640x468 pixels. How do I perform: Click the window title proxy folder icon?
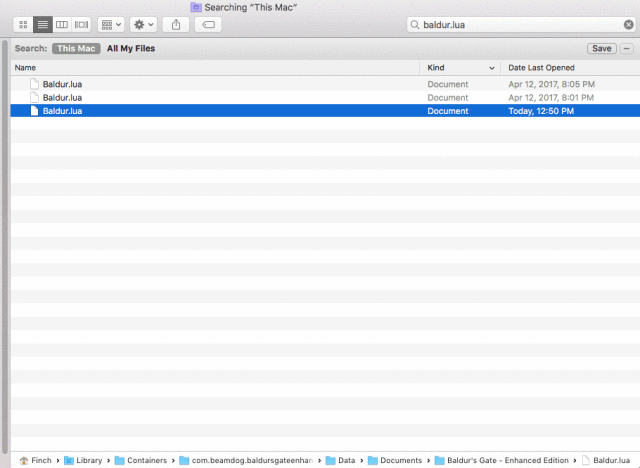click(x=196, y=7)
